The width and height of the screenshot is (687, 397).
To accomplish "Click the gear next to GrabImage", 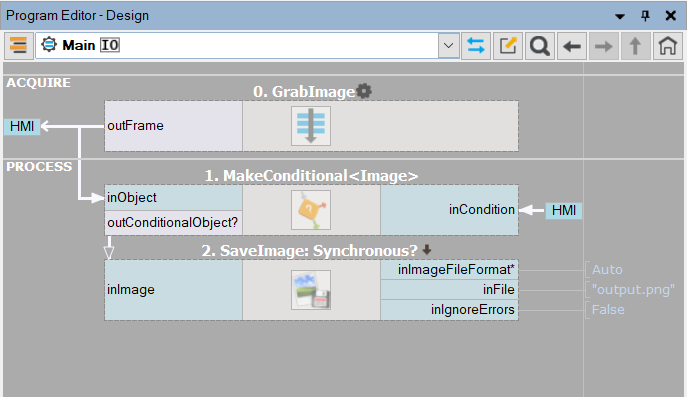I will (x=364, y=91).
